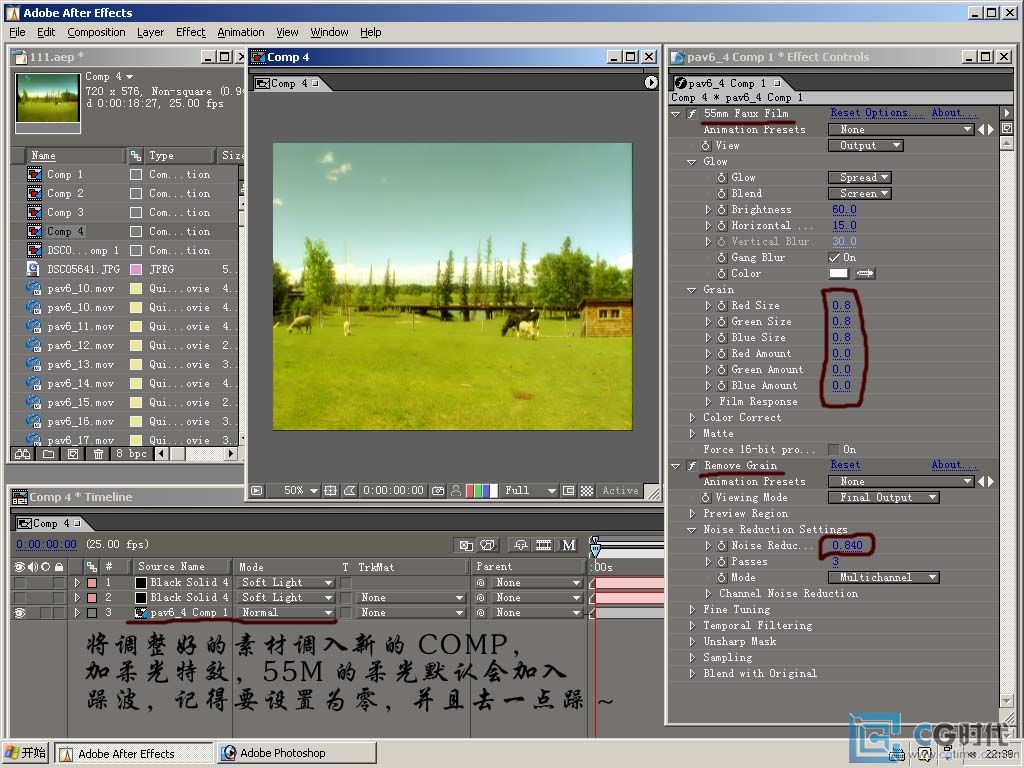Screen dimensions: 1024x768
Task: Click Reset link for Remove Grain
Action: (x=845, y=465)
